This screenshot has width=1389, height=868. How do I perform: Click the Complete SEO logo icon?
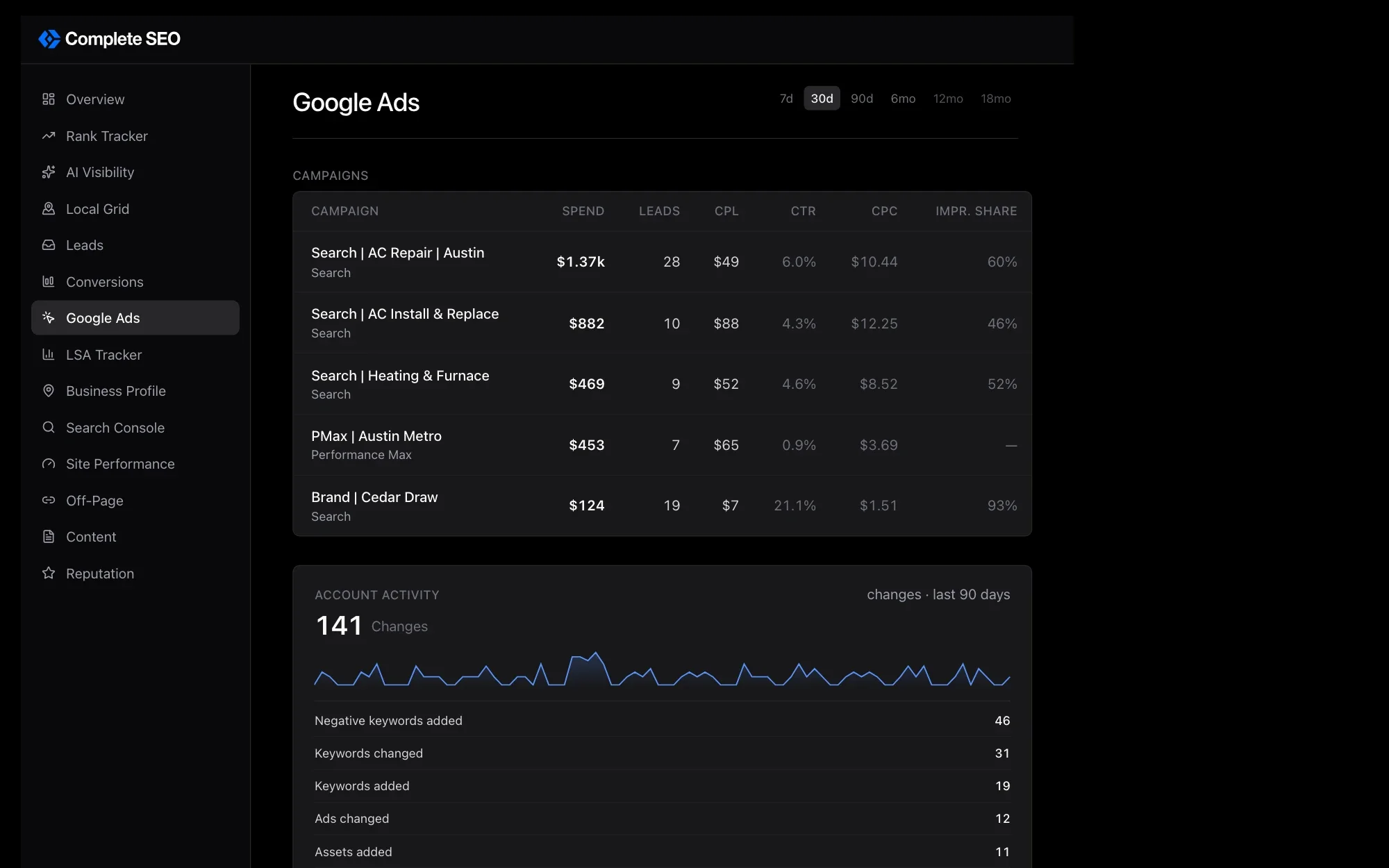(x=49, y=39)
